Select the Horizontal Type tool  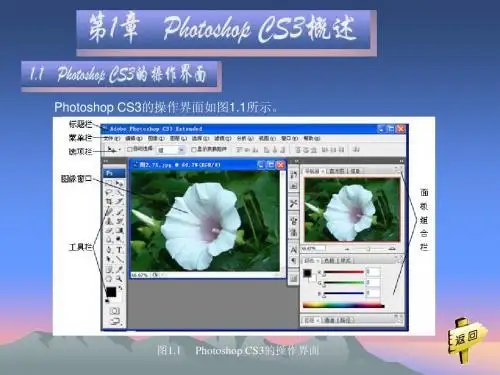[x=119, y=249]
